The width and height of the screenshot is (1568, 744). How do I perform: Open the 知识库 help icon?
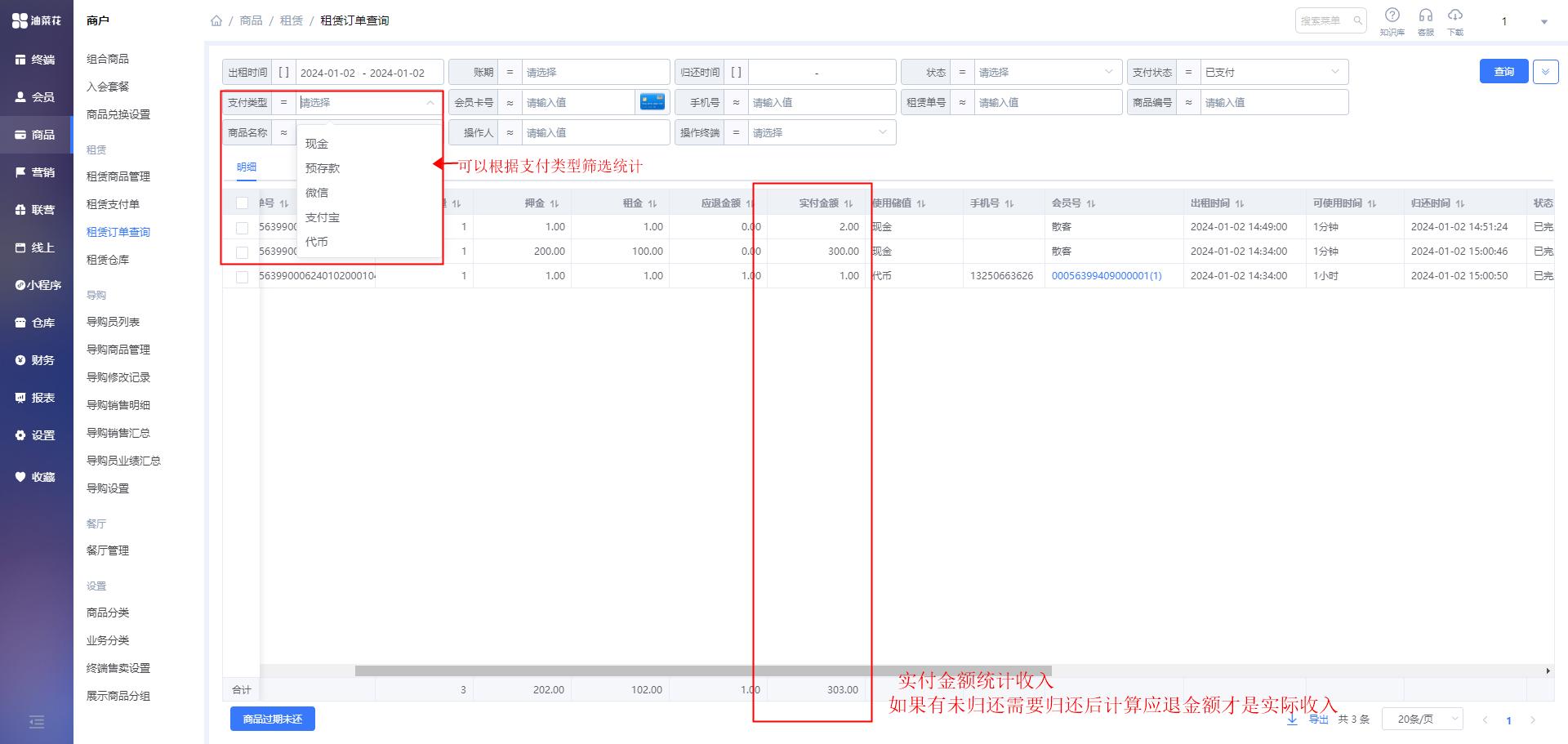click(x=1392, y=15)
